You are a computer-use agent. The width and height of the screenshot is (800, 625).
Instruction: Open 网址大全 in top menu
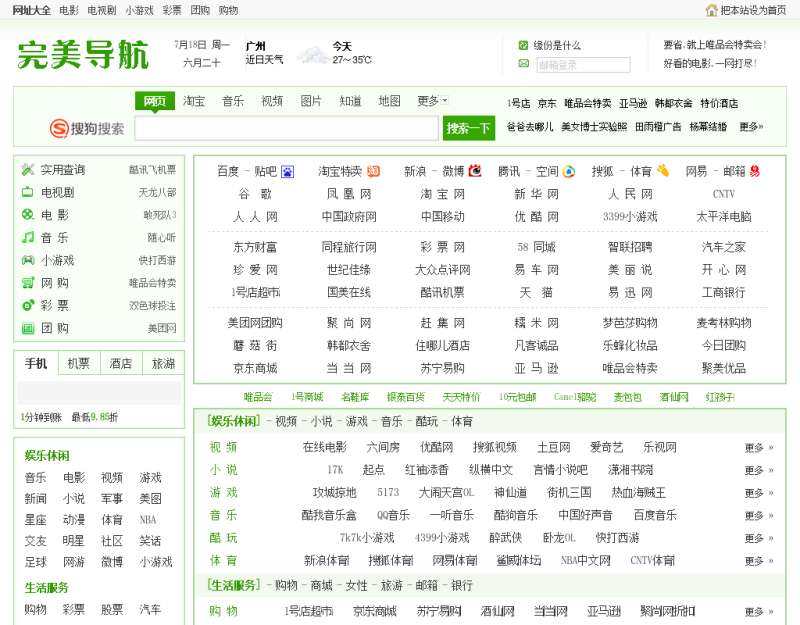pyautogui.click(x=32, y=10)
